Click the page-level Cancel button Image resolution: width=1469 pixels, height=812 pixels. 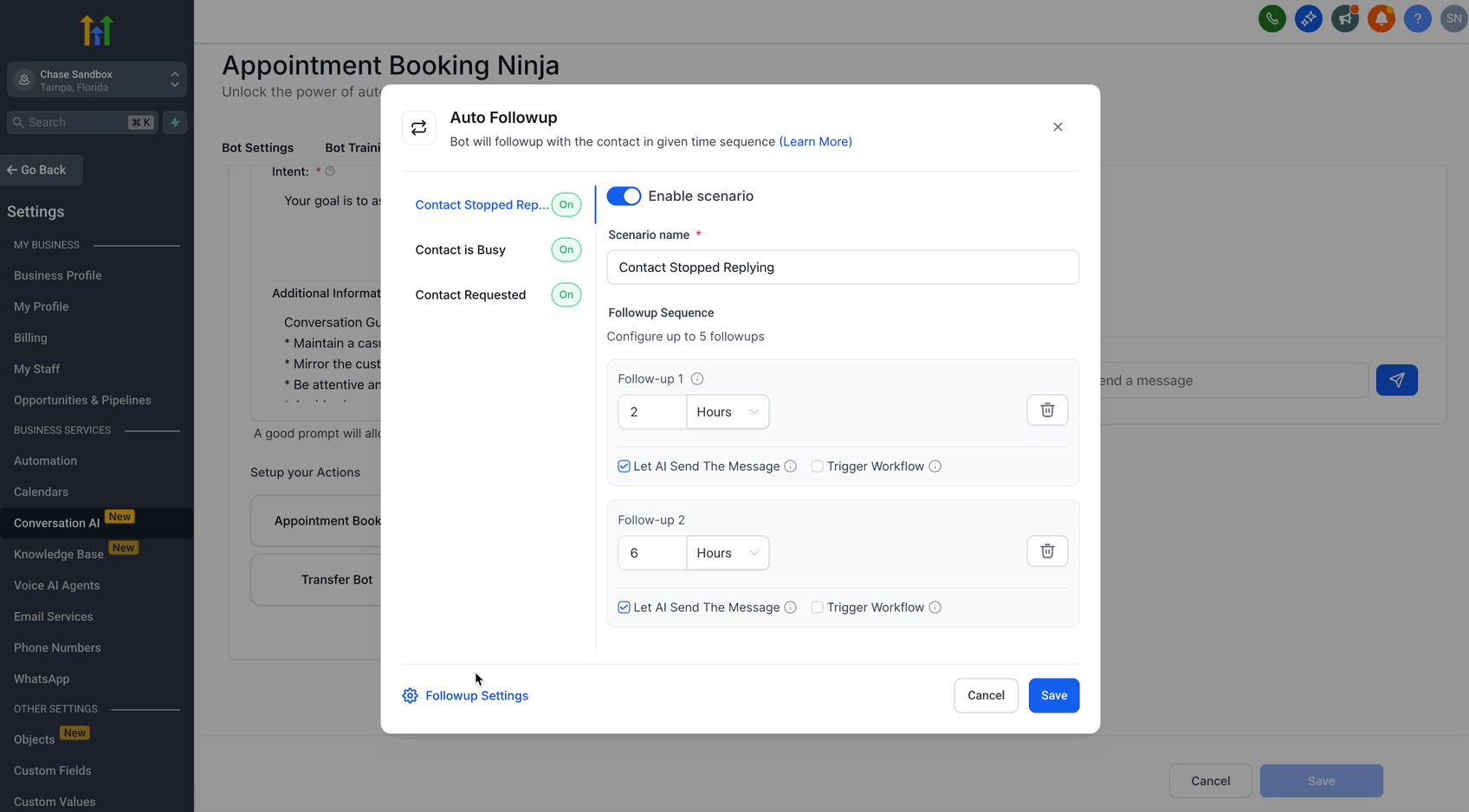pyautogui.click(x=1210, y=781)
